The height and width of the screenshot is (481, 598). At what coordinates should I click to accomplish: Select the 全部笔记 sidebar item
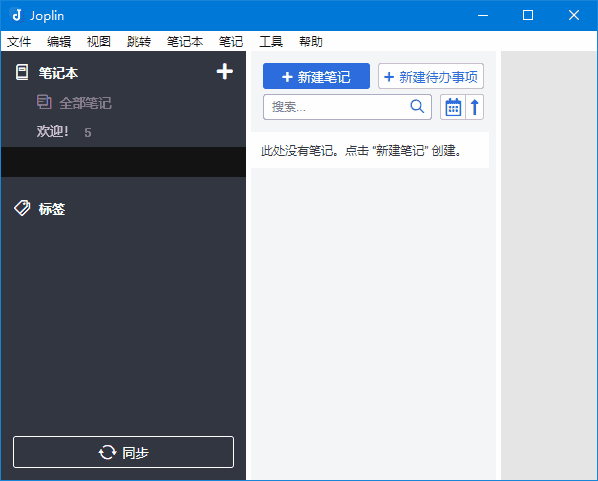click(124, 103)
